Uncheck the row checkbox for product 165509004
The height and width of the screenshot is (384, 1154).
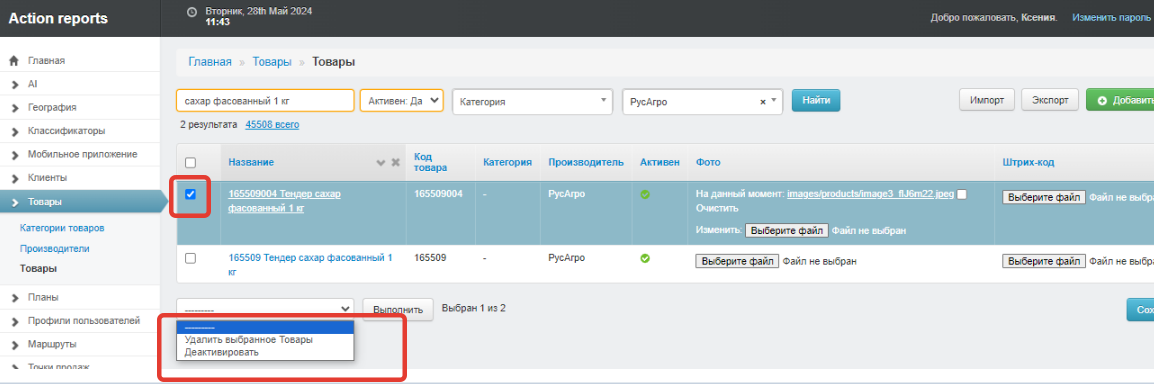click(x=191, y=194)
